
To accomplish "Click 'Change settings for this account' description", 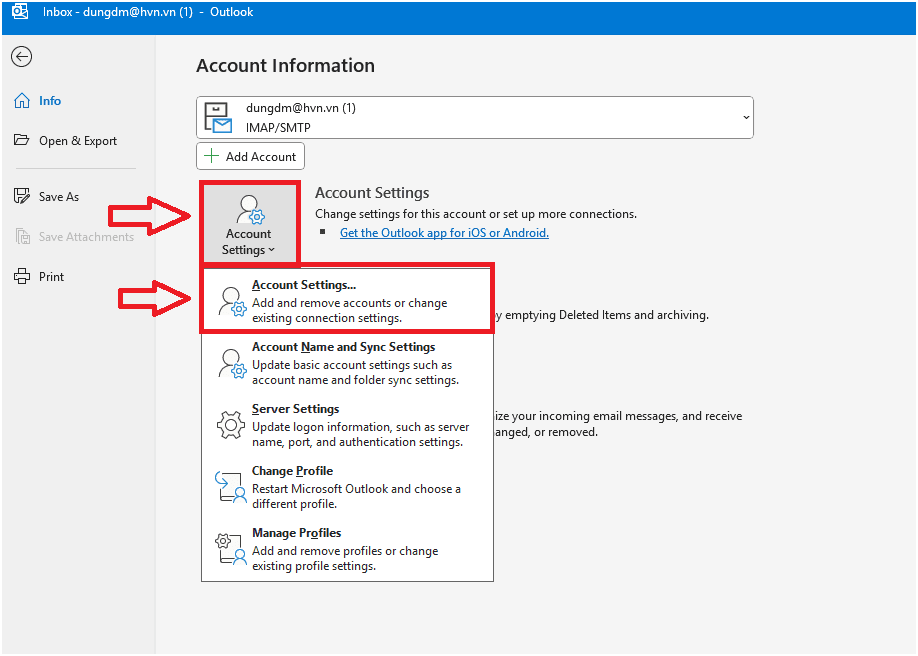I will [476, 214].
